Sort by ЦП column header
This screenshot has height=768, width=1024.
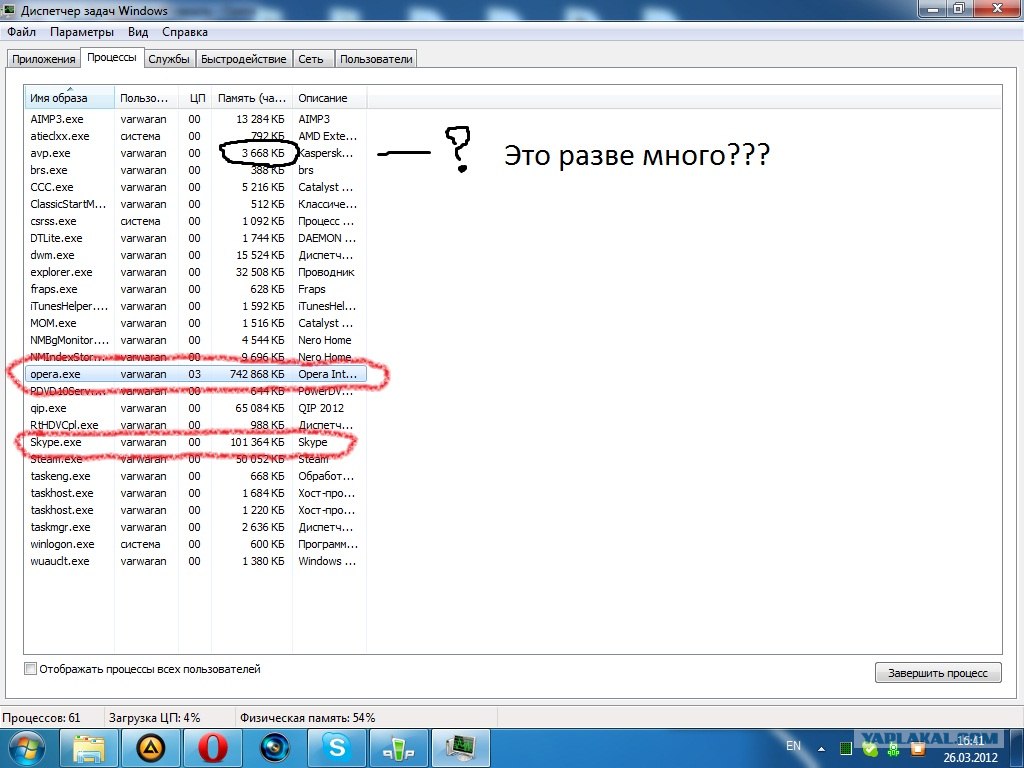[x=195, y=98]
